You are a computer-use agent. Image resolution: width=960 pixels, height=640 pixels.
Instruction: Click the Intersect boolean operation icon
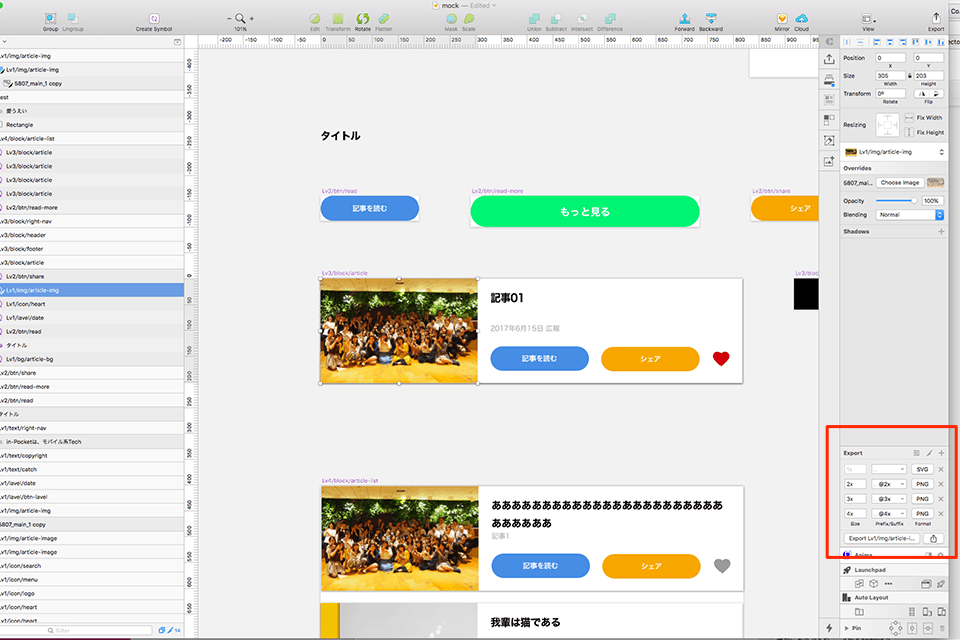[582, 18]
